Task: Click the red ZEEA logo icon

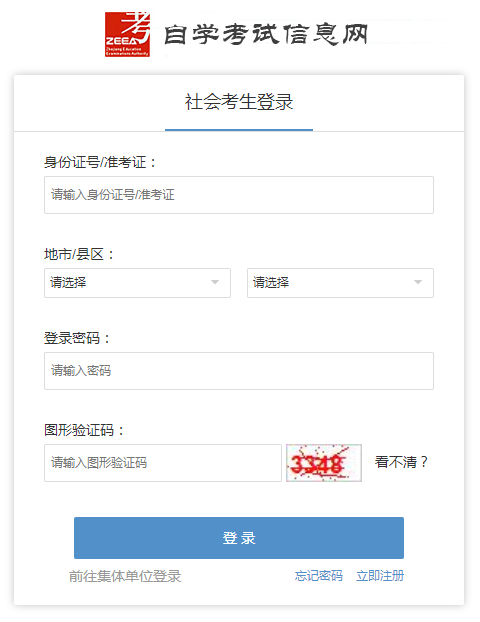Action: click(x=127, y=34)
